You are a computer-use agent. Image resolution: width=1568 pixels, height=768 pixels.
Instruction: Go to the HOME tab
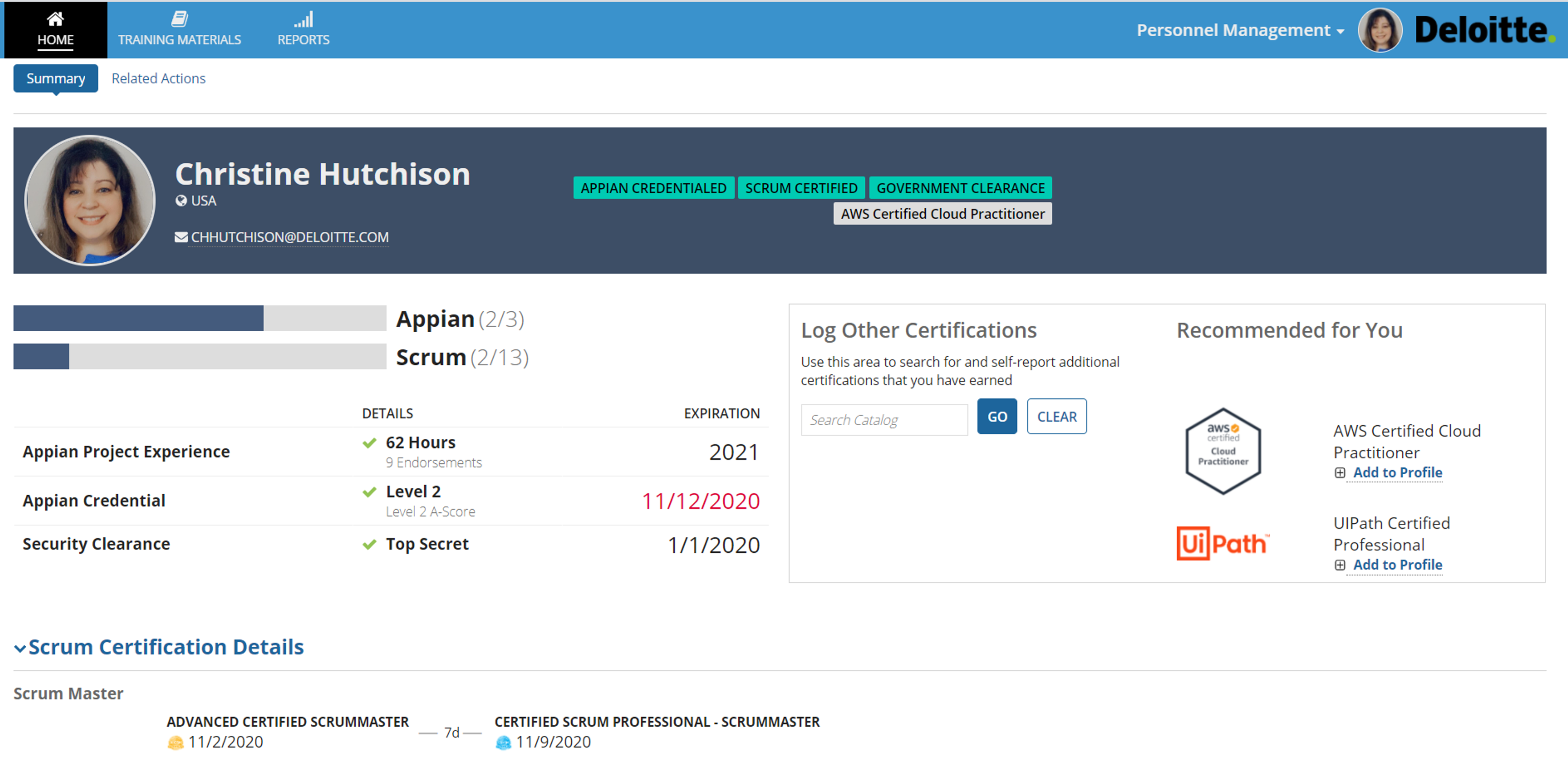56,30
